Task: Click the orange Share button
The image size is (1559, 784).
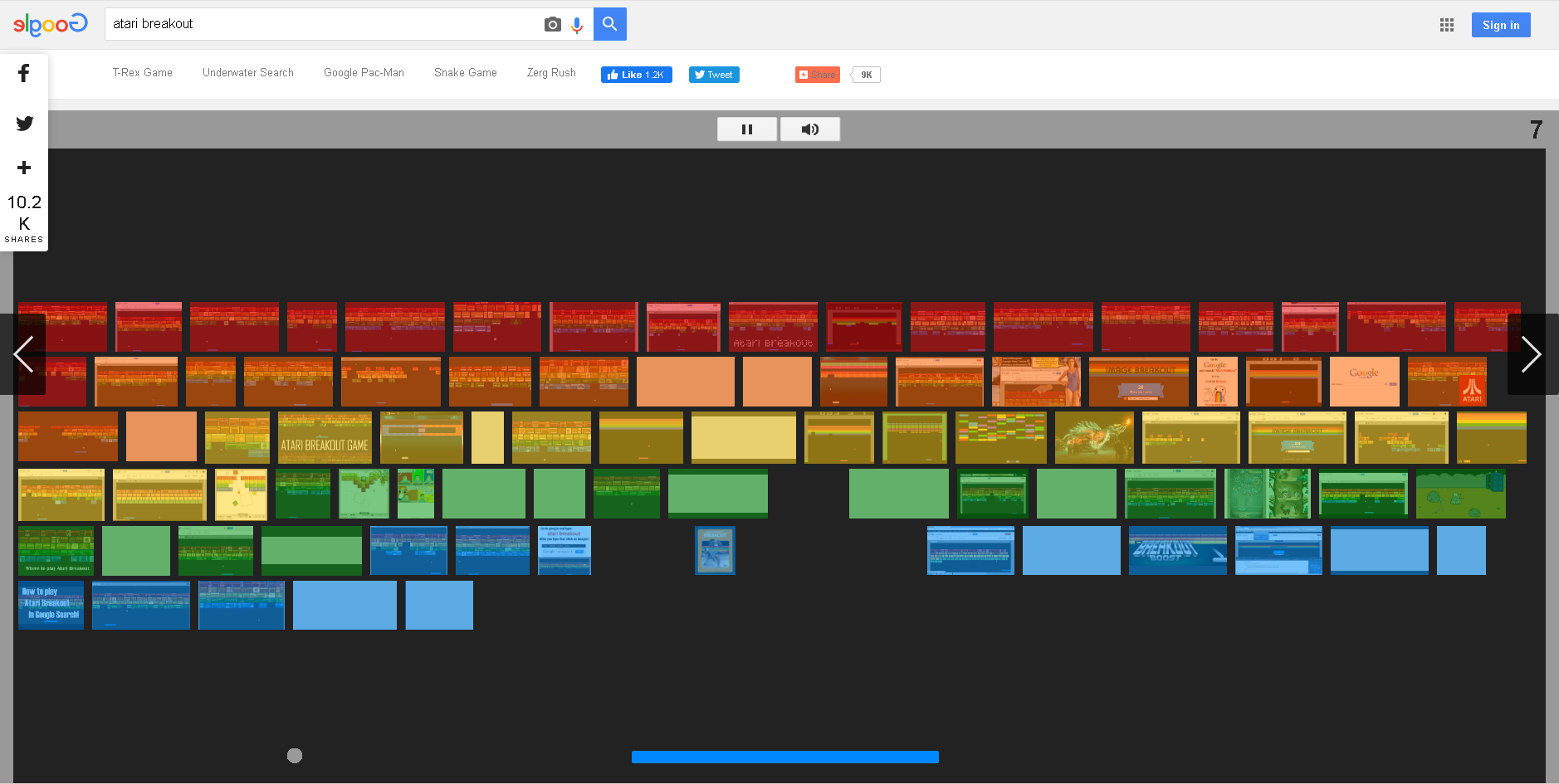Action: 818,75
